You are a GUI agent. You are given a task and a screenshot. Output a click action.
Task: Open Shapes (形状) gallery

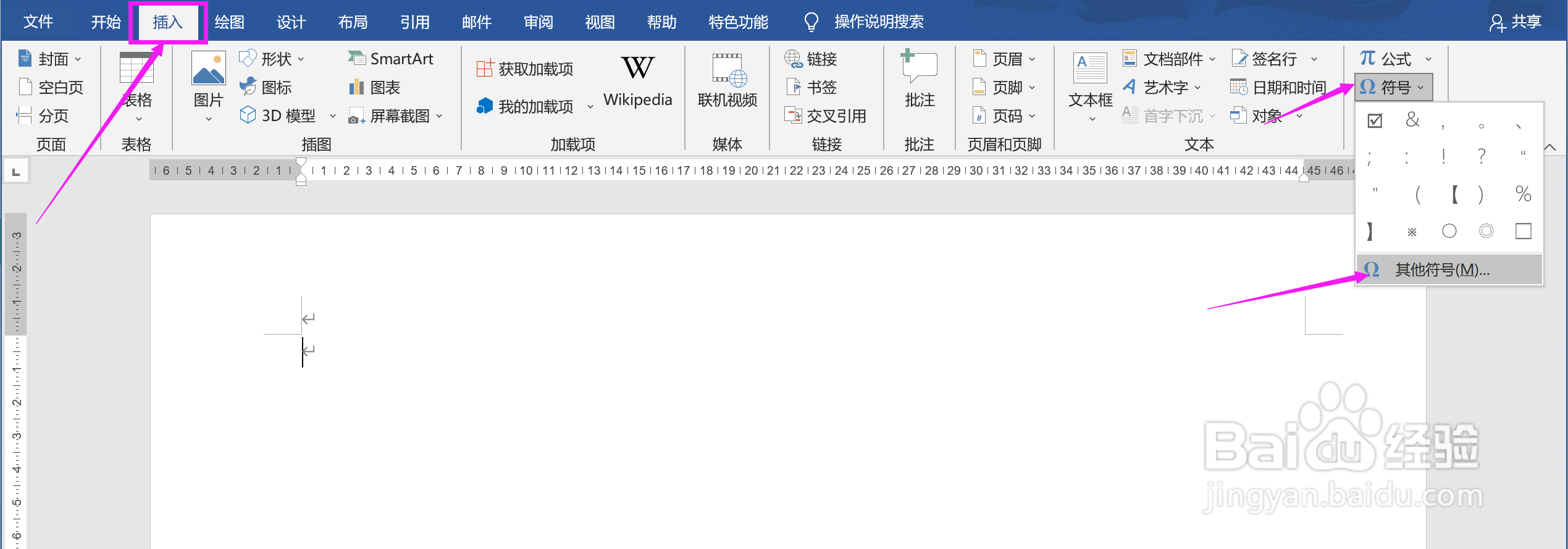click(272, 59)
